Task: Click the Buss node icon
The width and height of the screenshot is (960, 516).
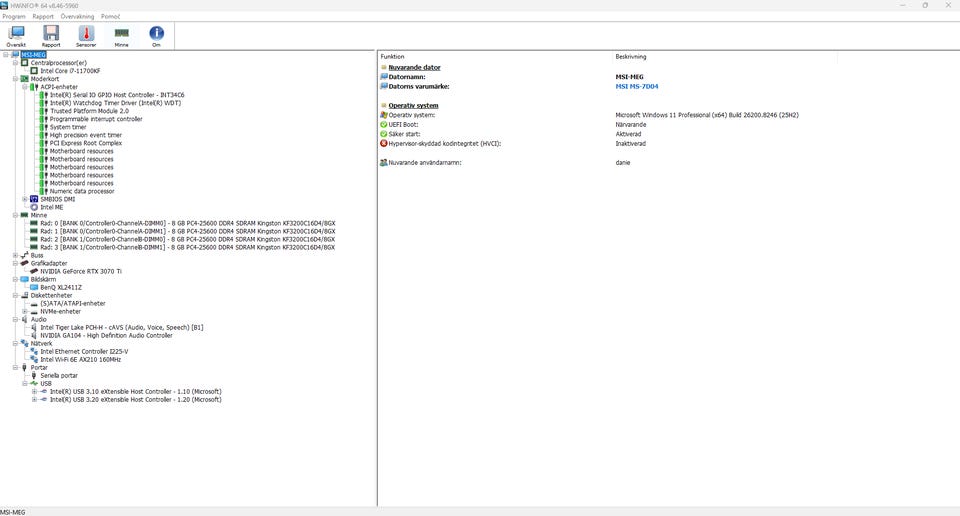Action: click(x=24, y=255)
